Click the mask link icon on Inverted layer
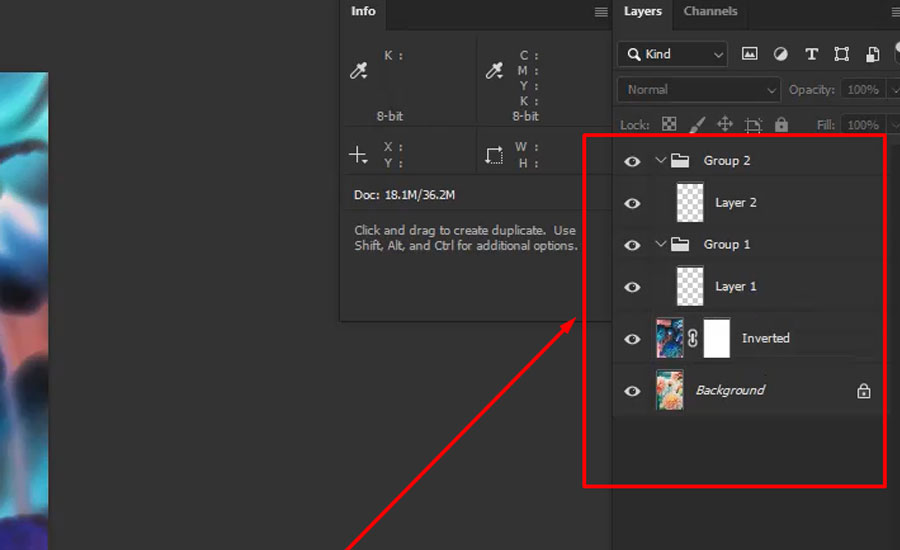This screenshot has width=900, height=550. click(693, 338)
